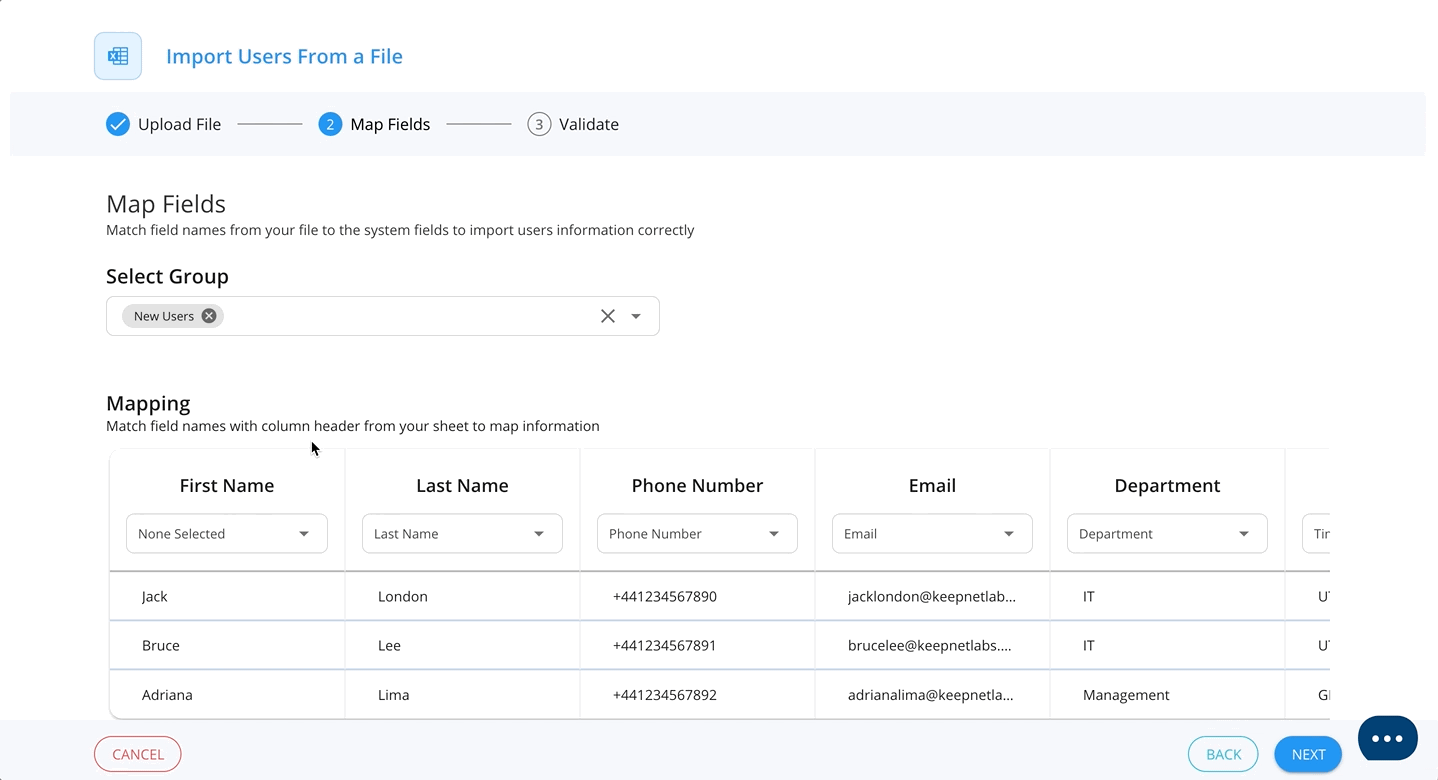The height and width of the screenshot is (780, 1438).
Task: Click the step 3 Validate circle
Action: click(539, 123)
